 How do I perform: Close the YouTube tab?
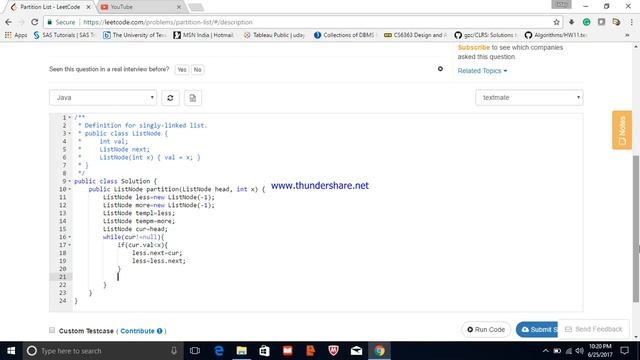pos(179,7)
